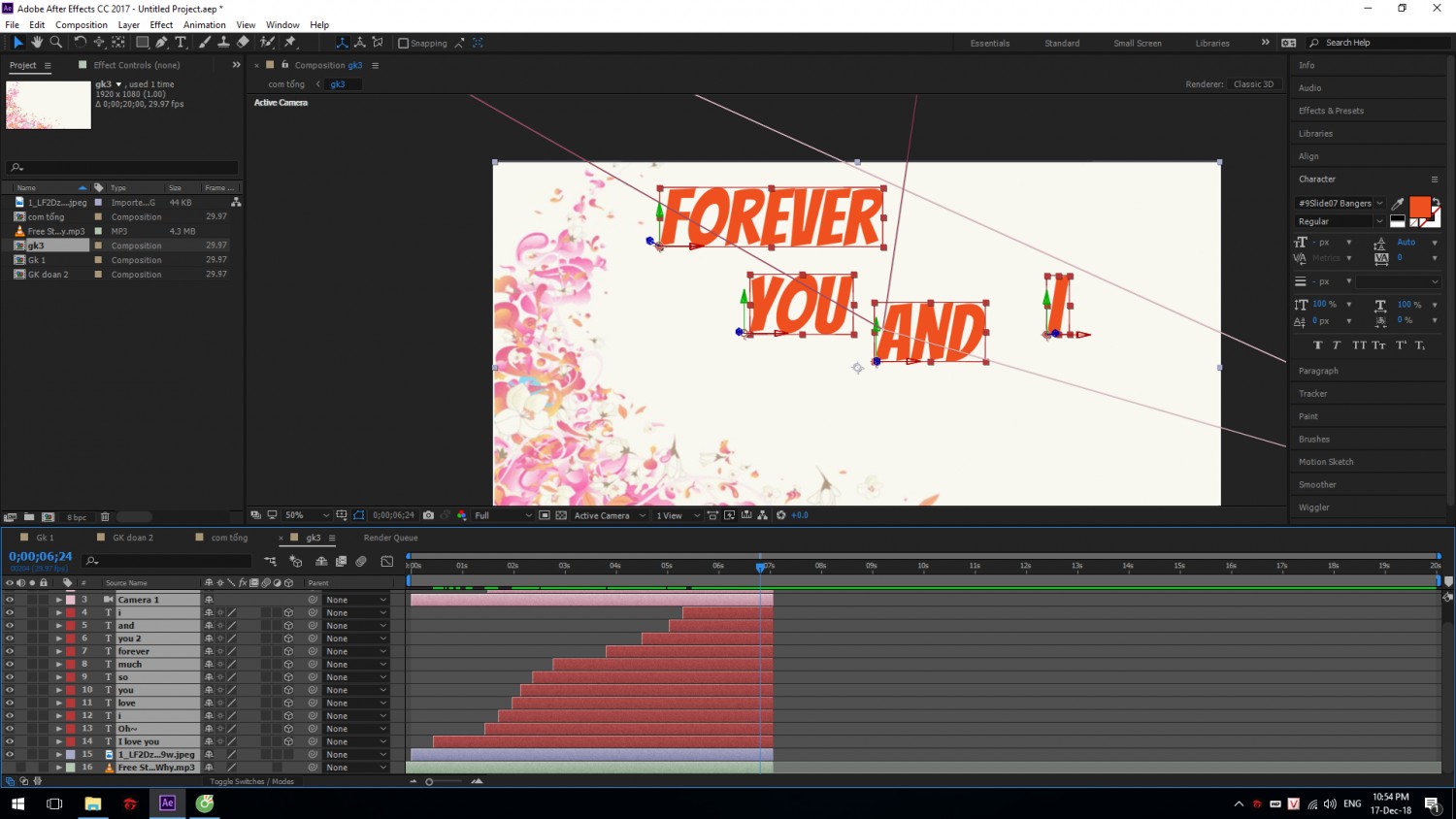Pick the Brush tool

tap(205, 43)
